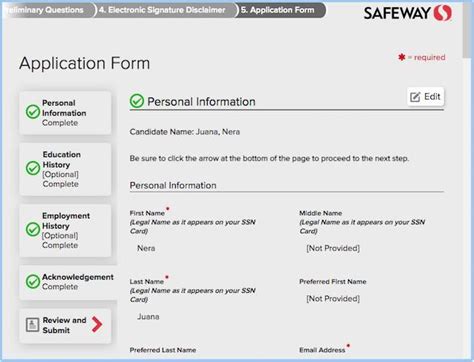Click the Preferred First Name Not Provided value
474x362 pixels.
coord(333,299)
